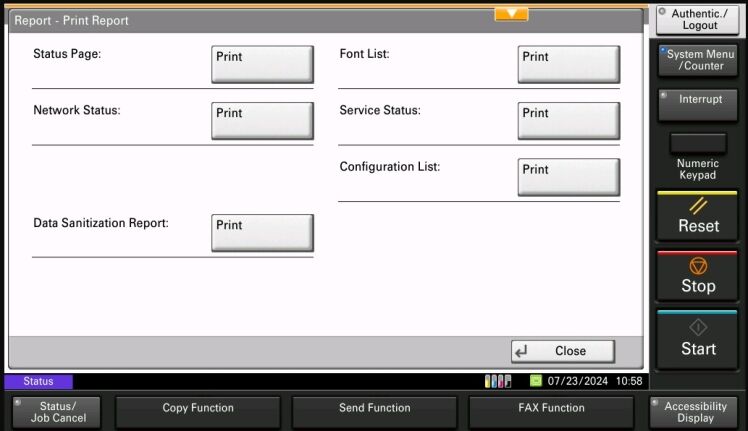
Task: Expand the orange dropdown arrow at top
Action: (511, 14)
